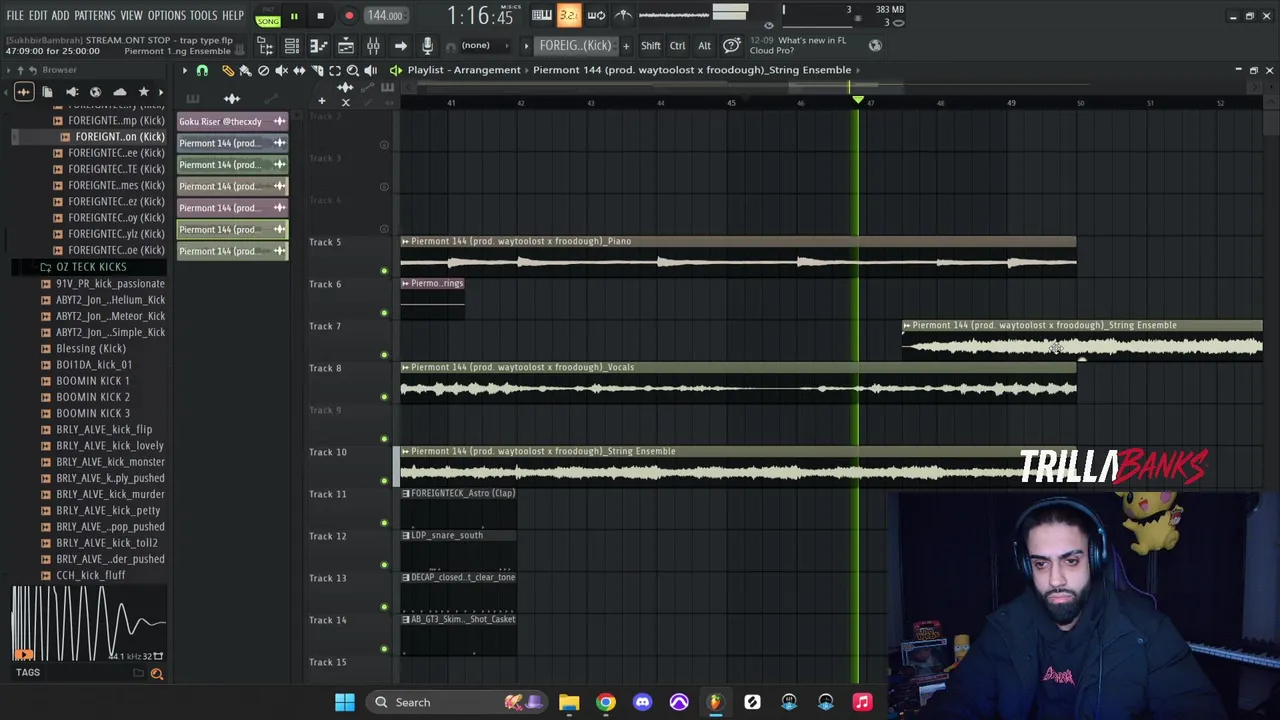This screenshot has width=1280, height=720.
Task: Toggle the Ctrl modifier button
Action: (678, 46)
